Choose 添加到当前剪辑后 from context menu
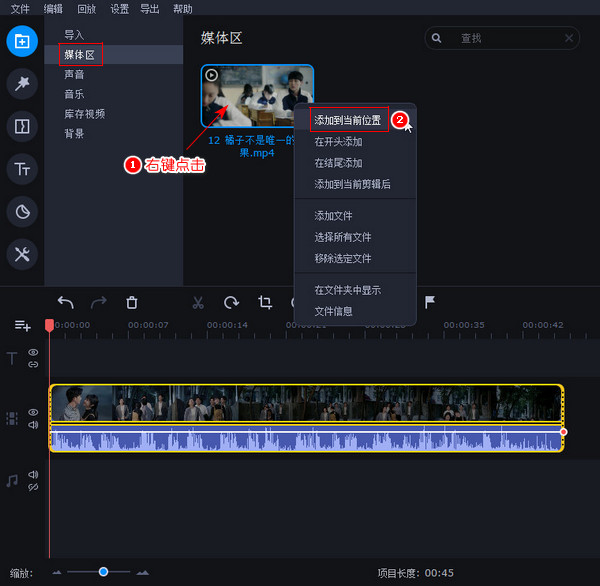This screenshot has width=600, height=586. (355, 184)
